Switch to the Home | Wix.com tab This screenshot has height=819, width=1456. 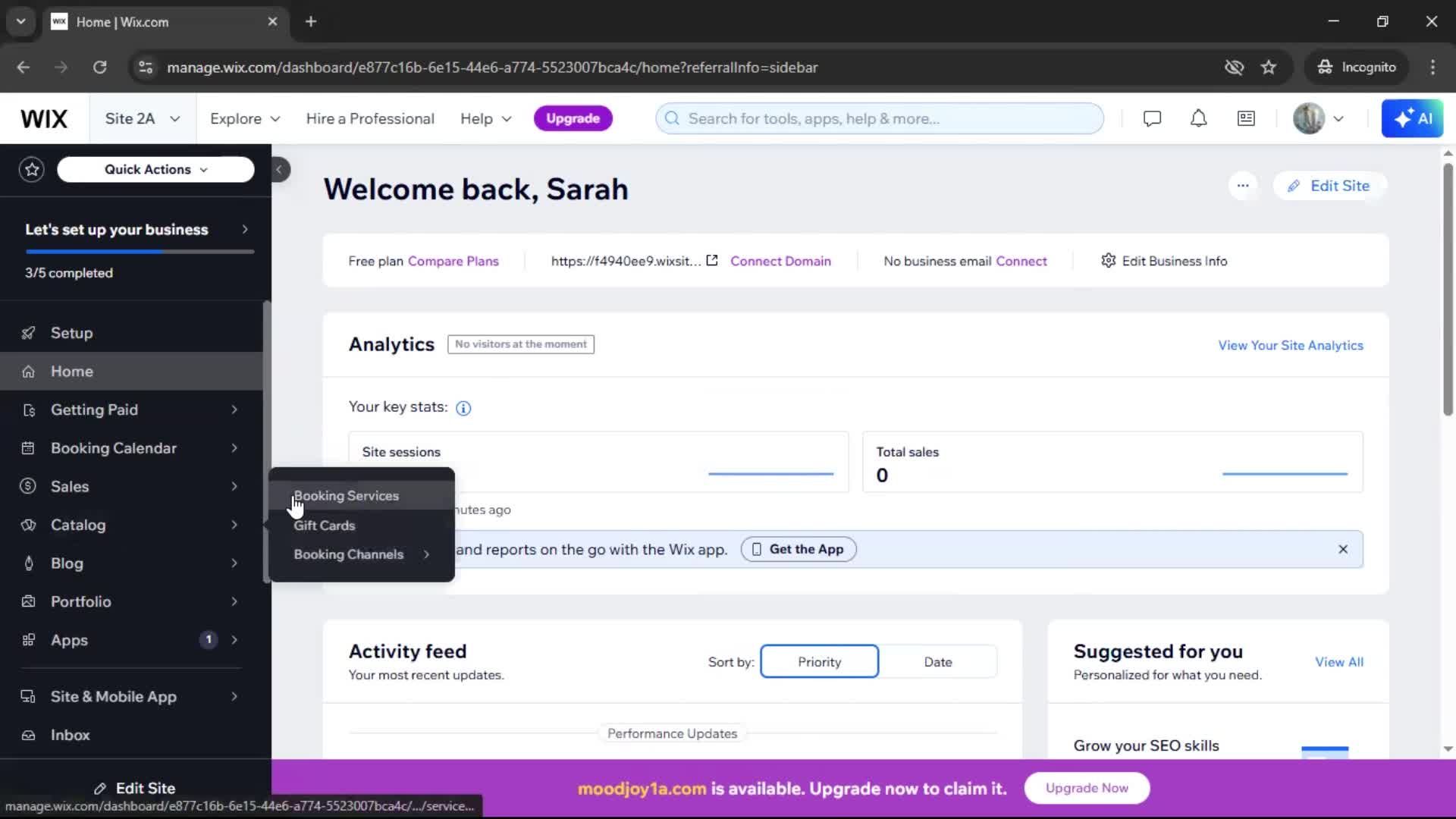(x=165, y=22)
